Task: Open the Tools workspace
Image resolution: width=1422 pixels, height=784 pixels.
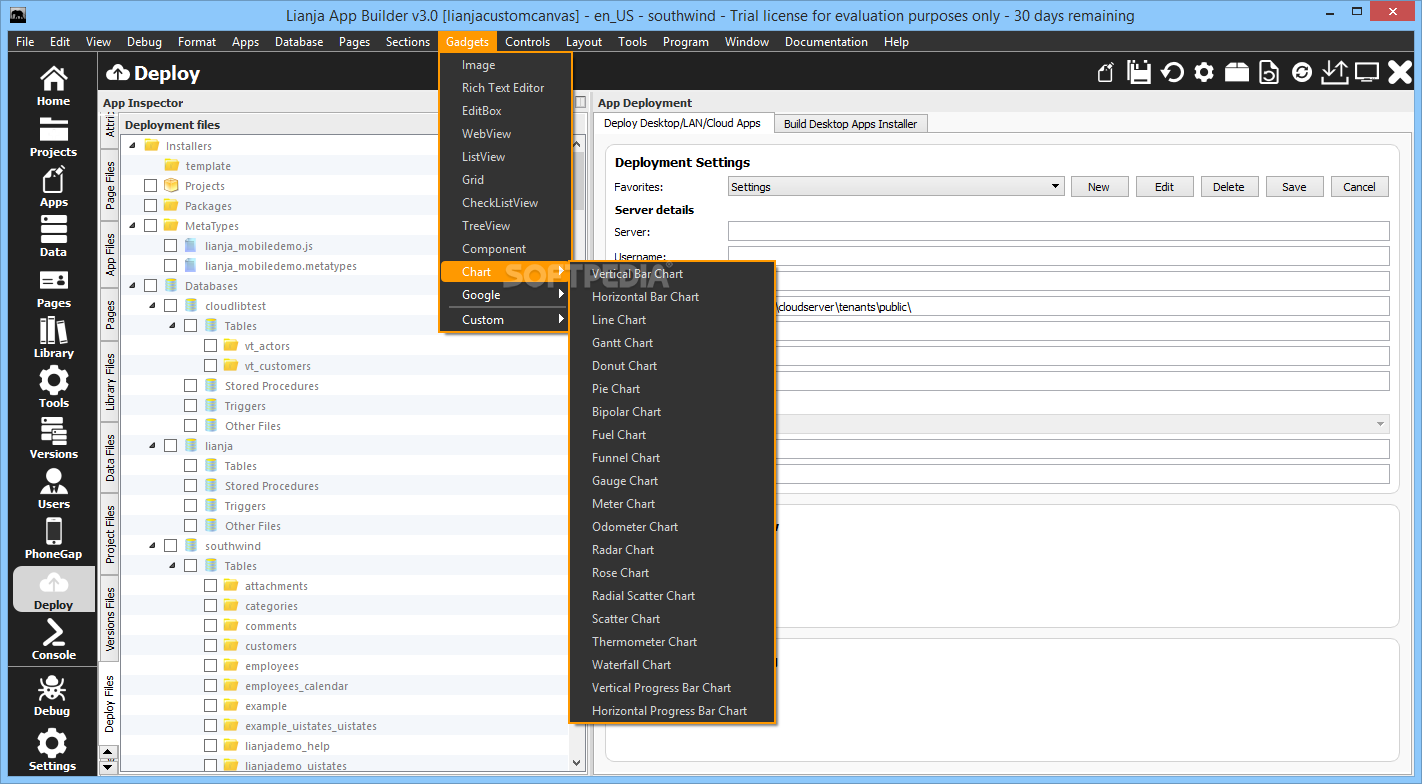Action: (x=53, y=388)
